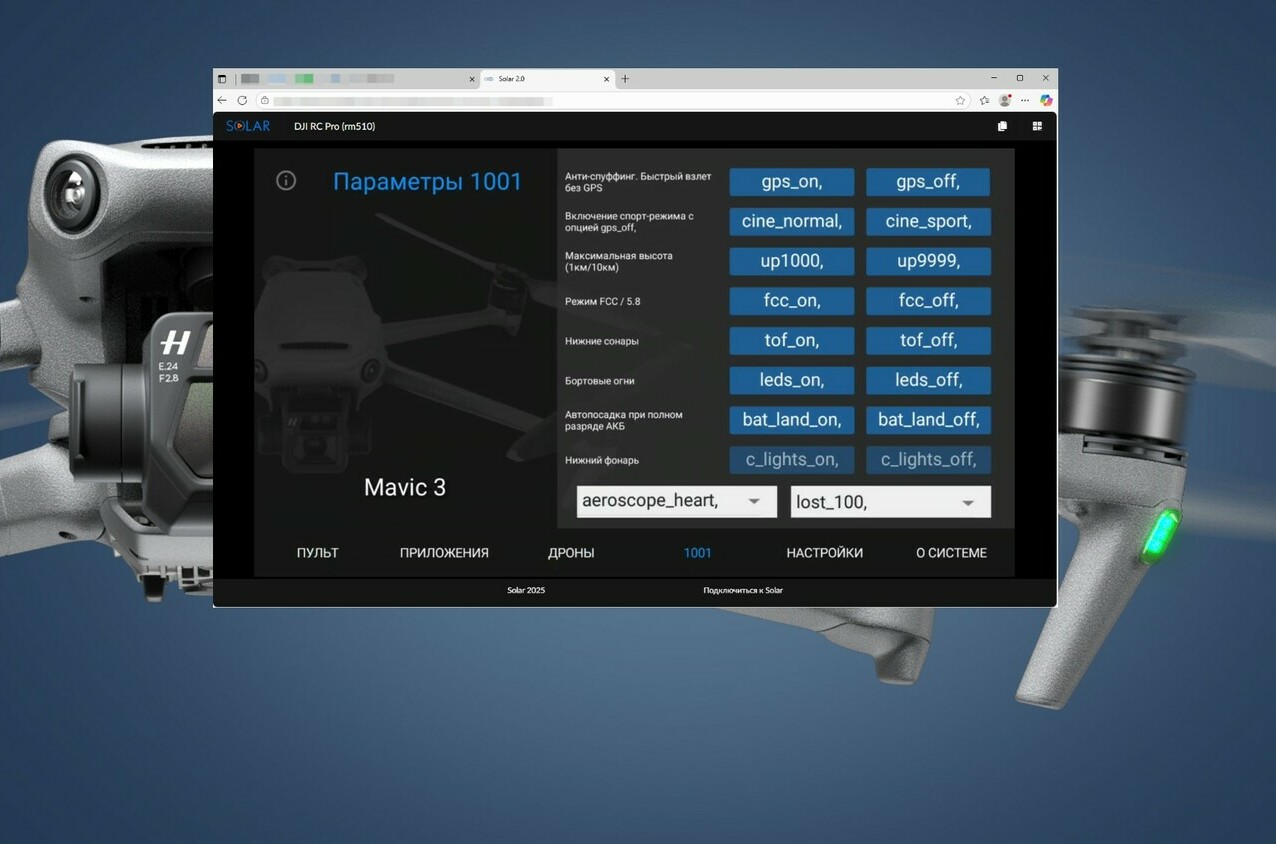Enable gps_on anti-spoofing option
The height and width of the screenshot is (844, 1276).
point(791,182)
